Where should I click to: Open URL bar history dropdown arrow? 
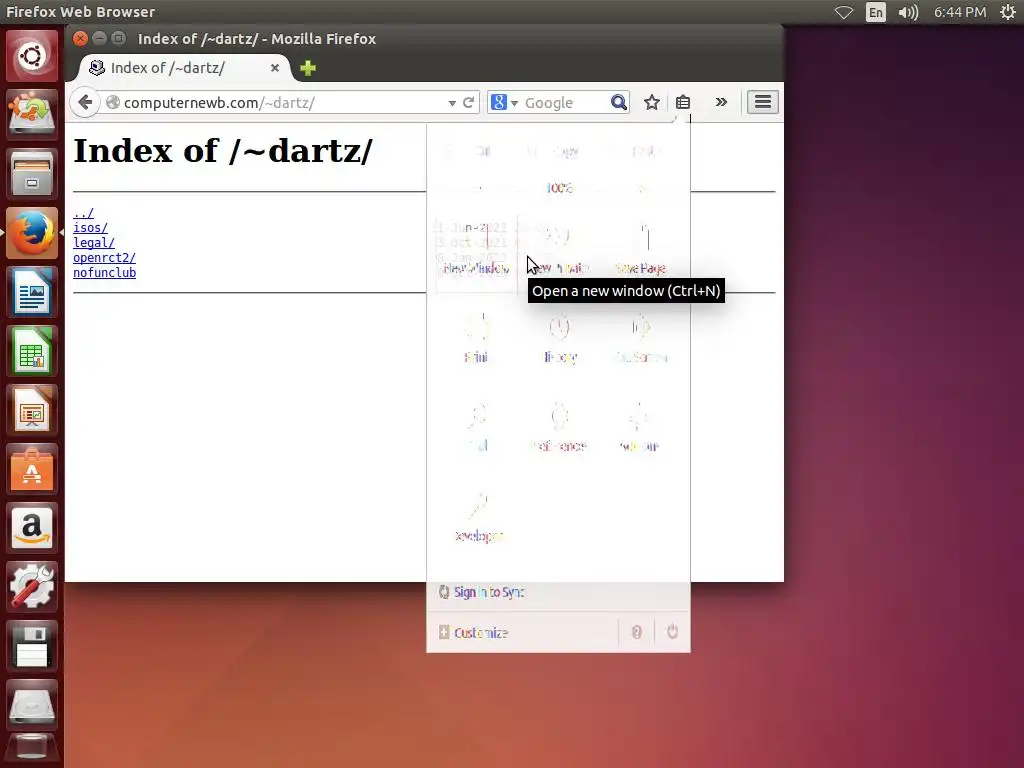pos(452,103)
